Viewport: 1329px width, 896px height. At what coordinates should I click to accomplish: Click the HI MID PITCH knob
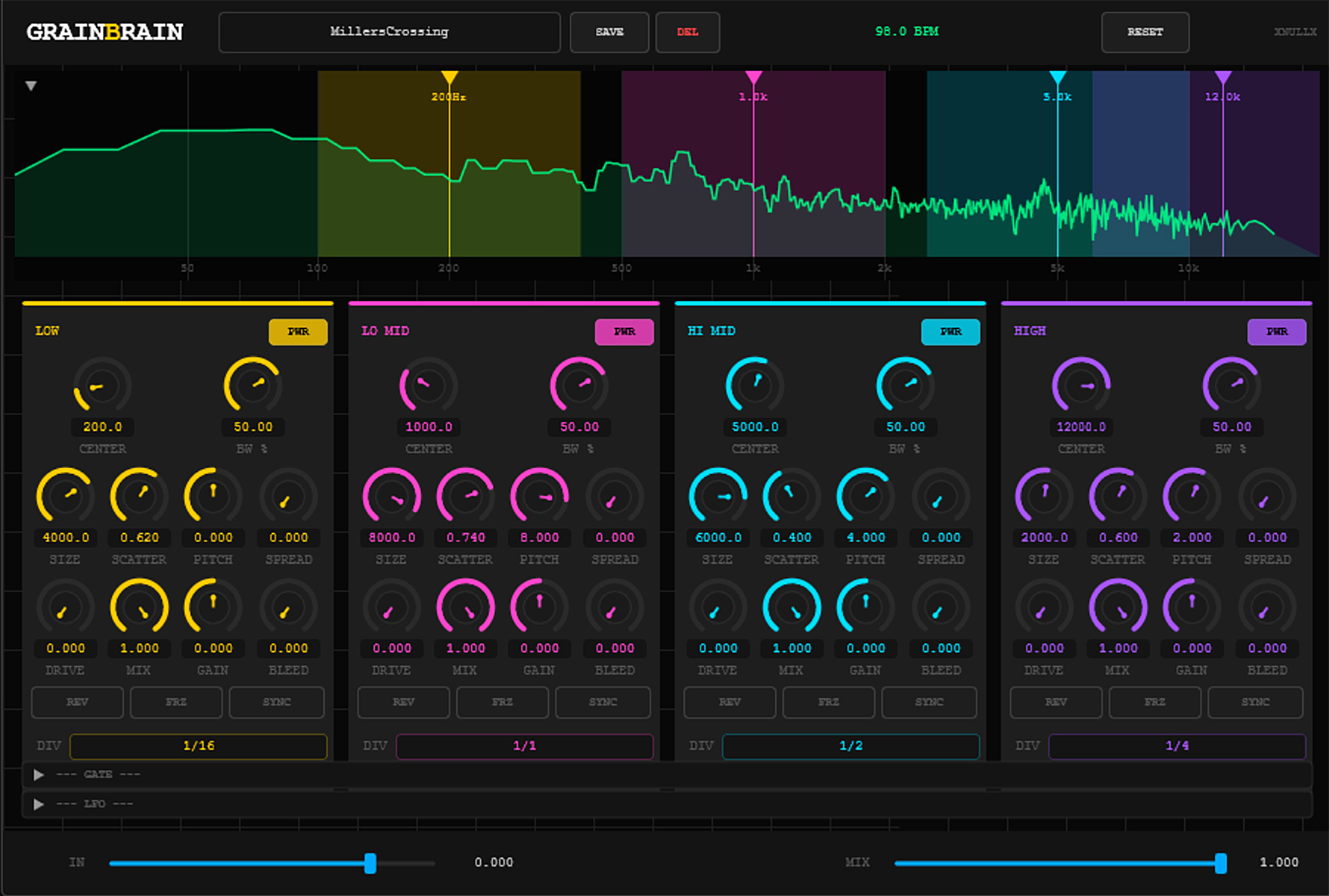[865, 496]
